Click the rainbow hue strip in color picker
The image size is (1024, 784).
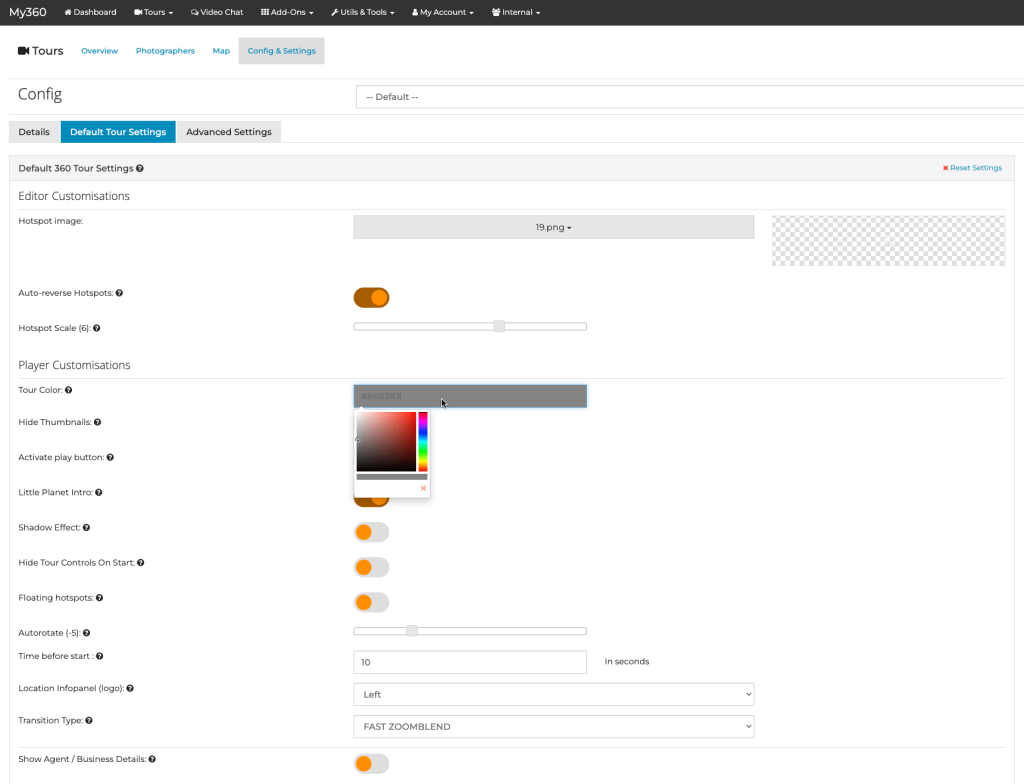pos(423,441)
